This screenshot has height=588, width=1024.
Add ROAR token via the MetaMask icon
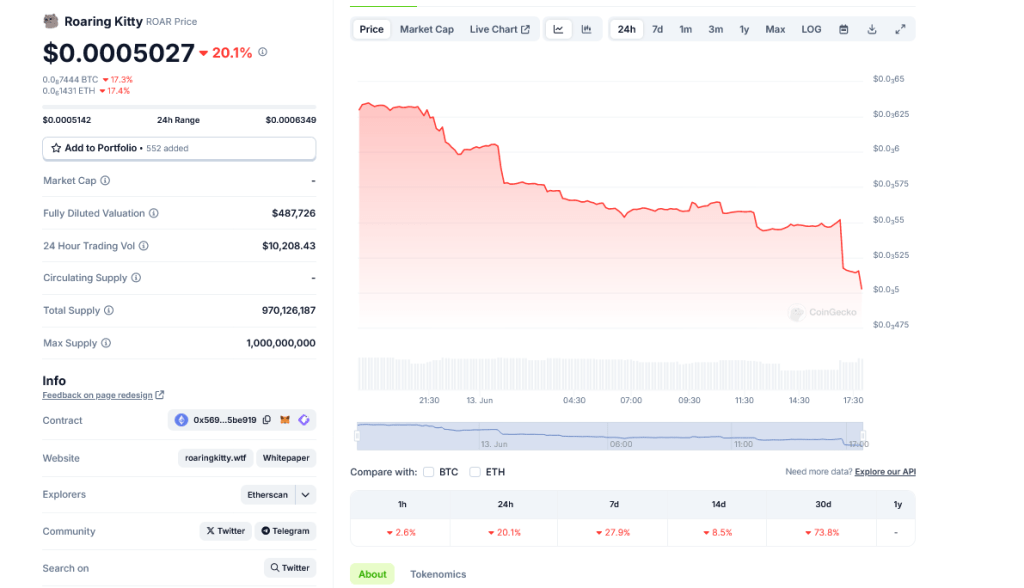click(285, 420)
